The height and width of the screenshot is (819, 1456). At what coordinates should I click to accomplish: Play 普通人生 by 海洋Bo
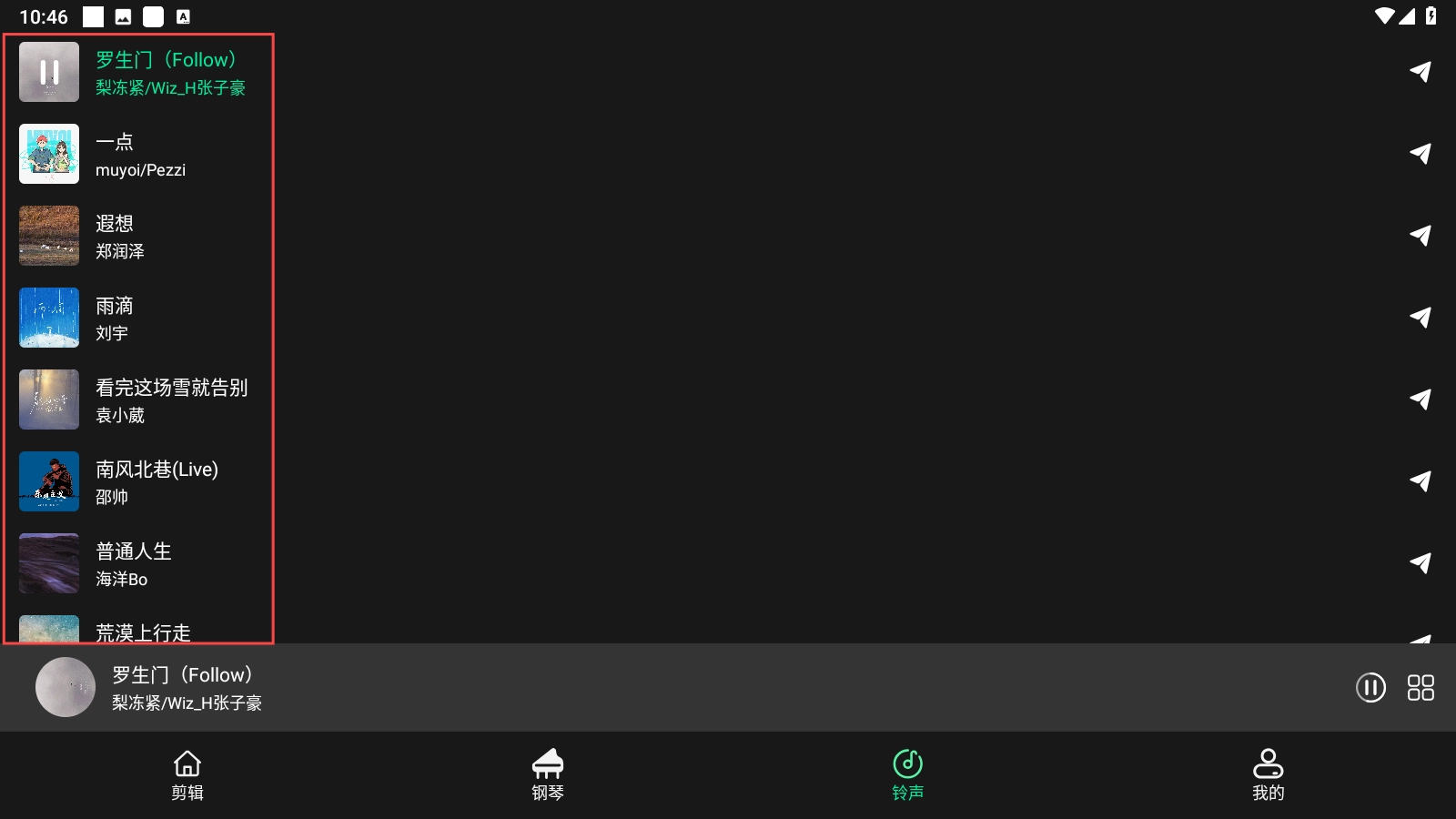[139, 563]
